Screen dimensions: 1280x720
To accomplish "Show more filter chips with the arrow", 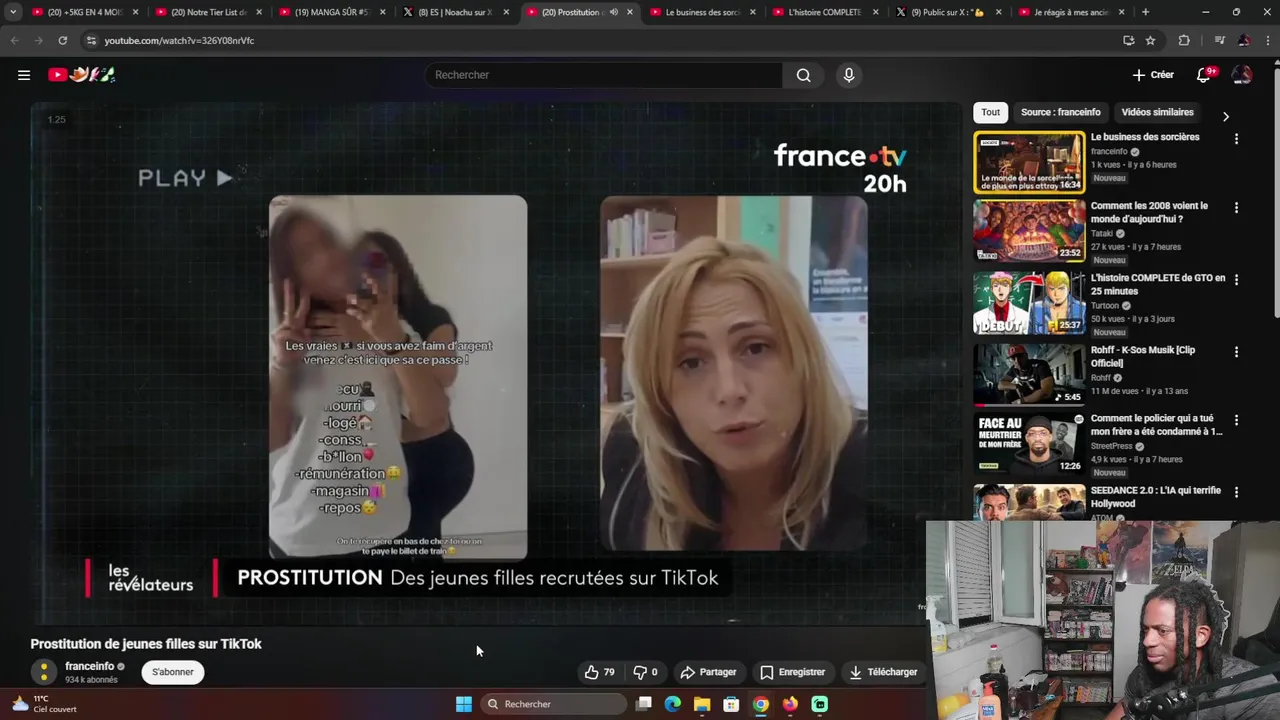I will (1226, 117).
